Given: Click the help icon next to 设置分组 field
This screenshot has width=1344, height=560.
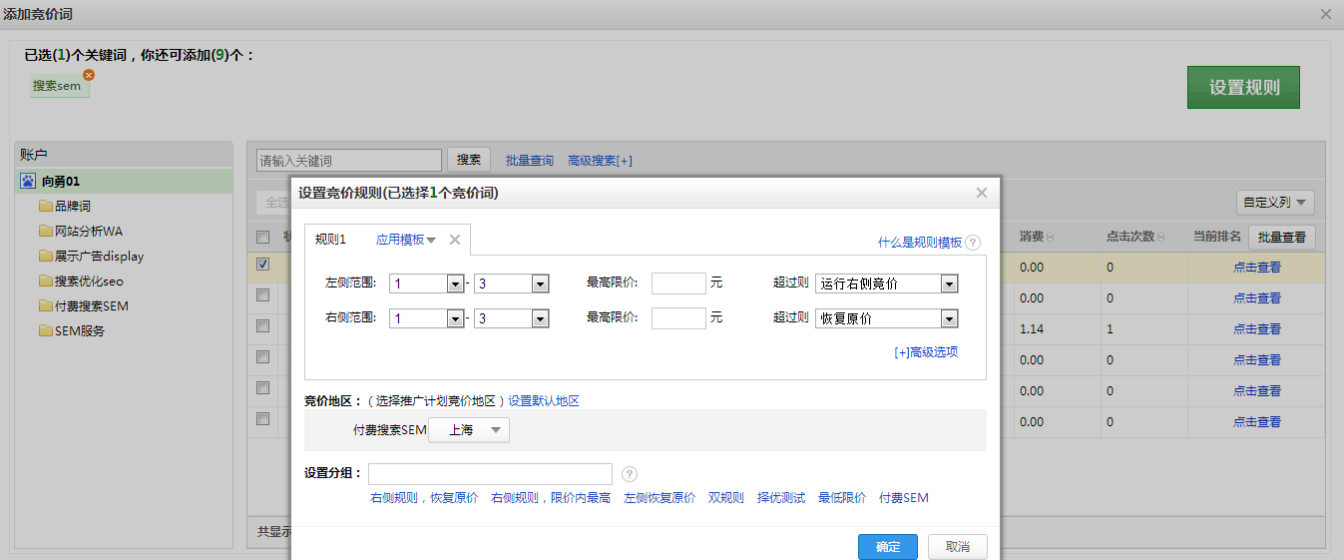Looking at the screenshot, I should tap(629, 474).
